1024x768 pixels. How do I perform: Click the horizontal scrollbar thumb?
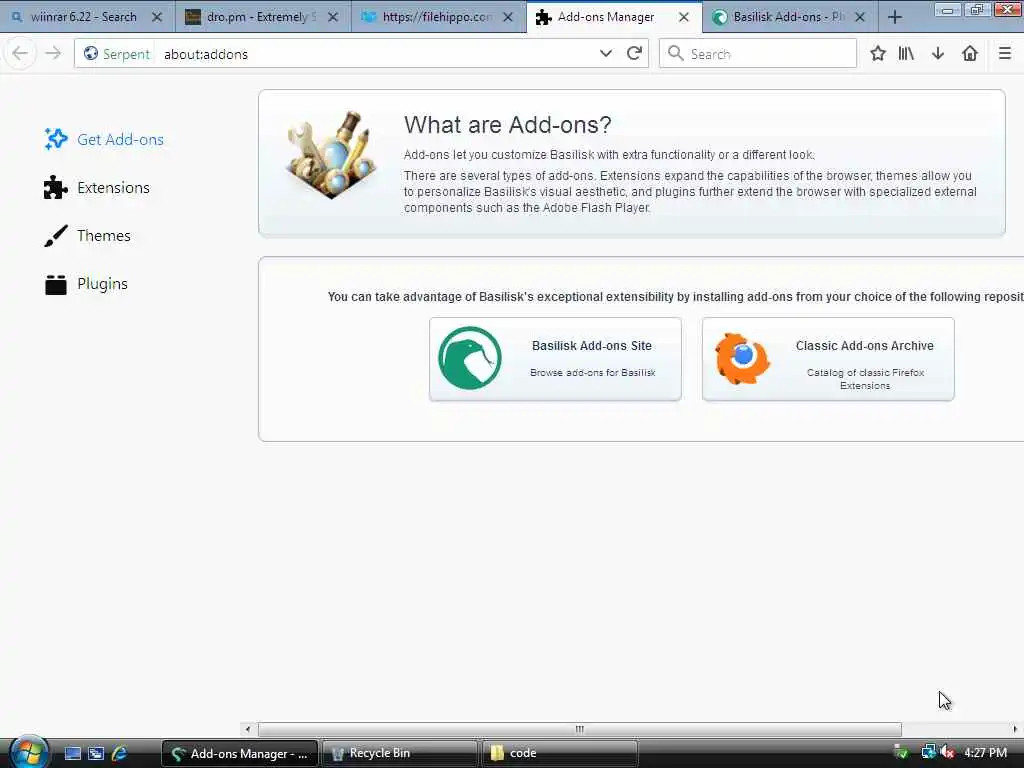tap(579, 729)
